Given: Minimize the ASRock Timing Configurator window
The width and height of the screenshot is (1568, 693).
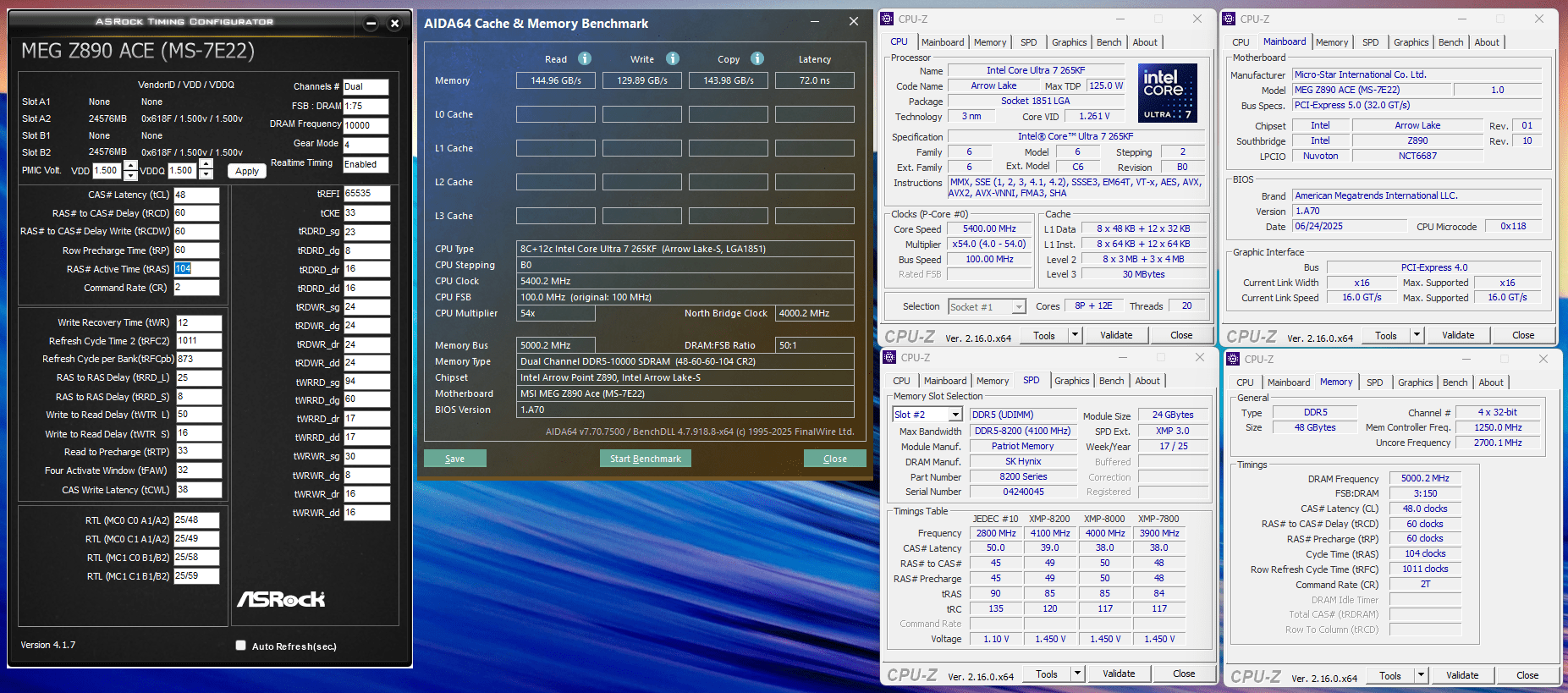Looking at the screenshot, I should (371, 24).
